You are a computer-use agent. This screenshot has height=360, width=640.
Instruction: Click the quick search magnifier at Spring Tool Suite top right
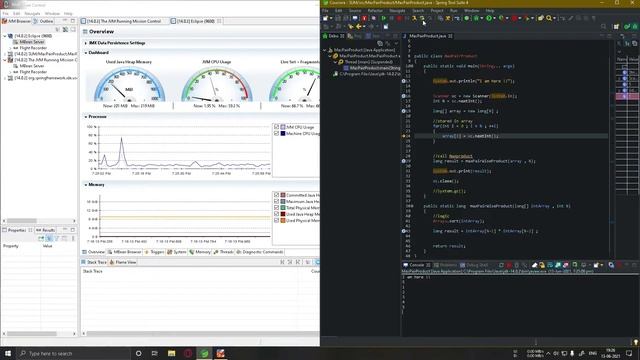pyautogui.click(x=603, y=27)
